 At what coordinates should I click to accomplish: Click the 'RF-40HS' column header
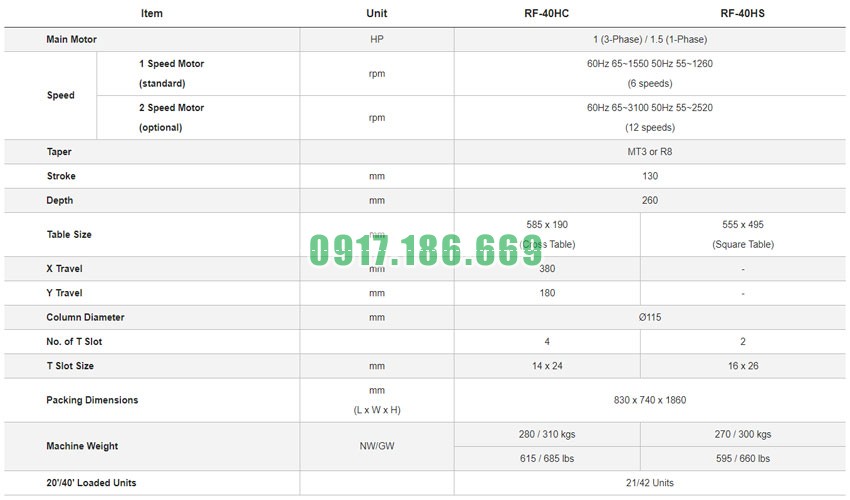(743, 14)
